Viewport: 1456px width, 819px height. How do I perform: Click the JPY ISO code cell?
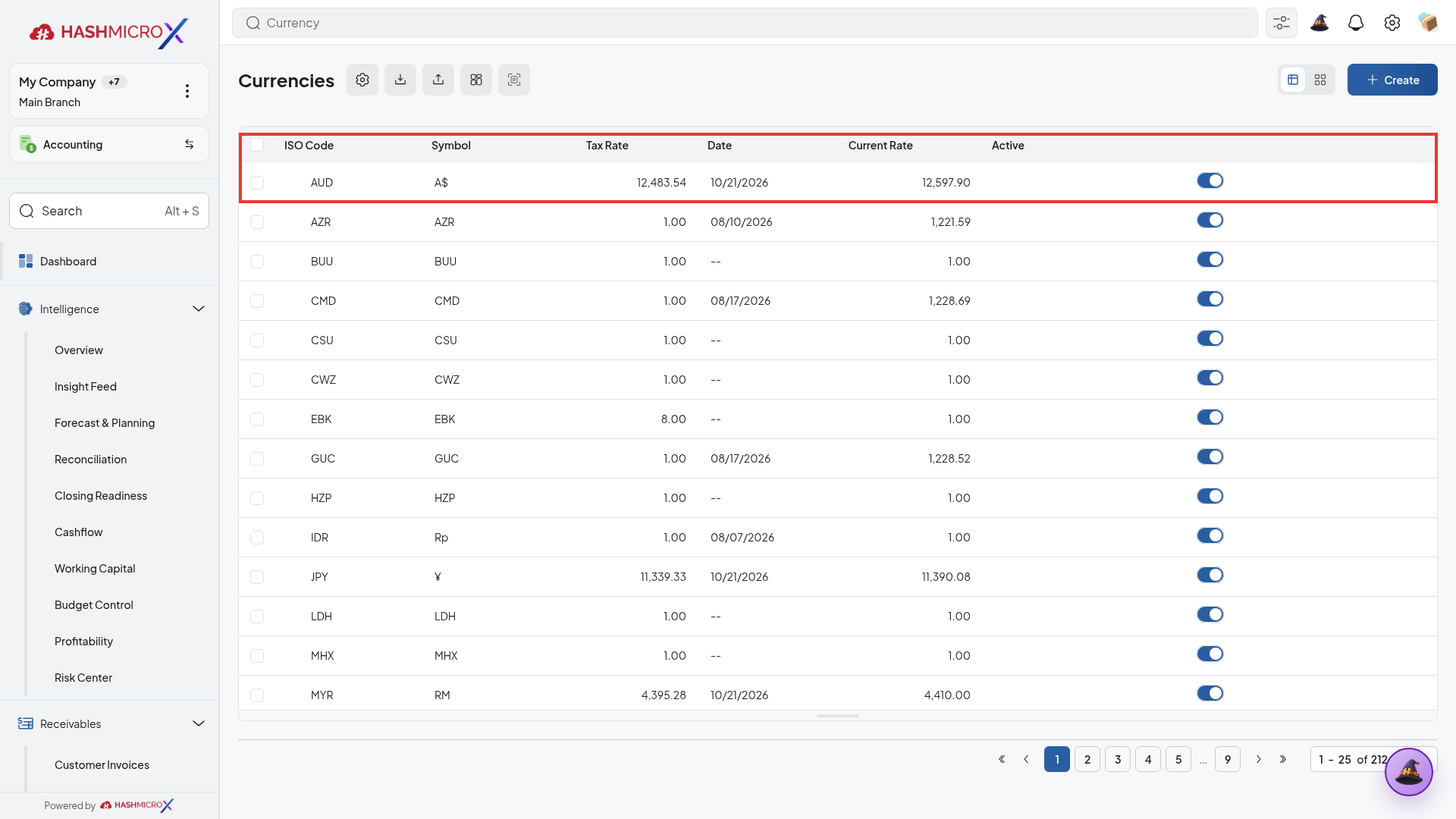319,577
